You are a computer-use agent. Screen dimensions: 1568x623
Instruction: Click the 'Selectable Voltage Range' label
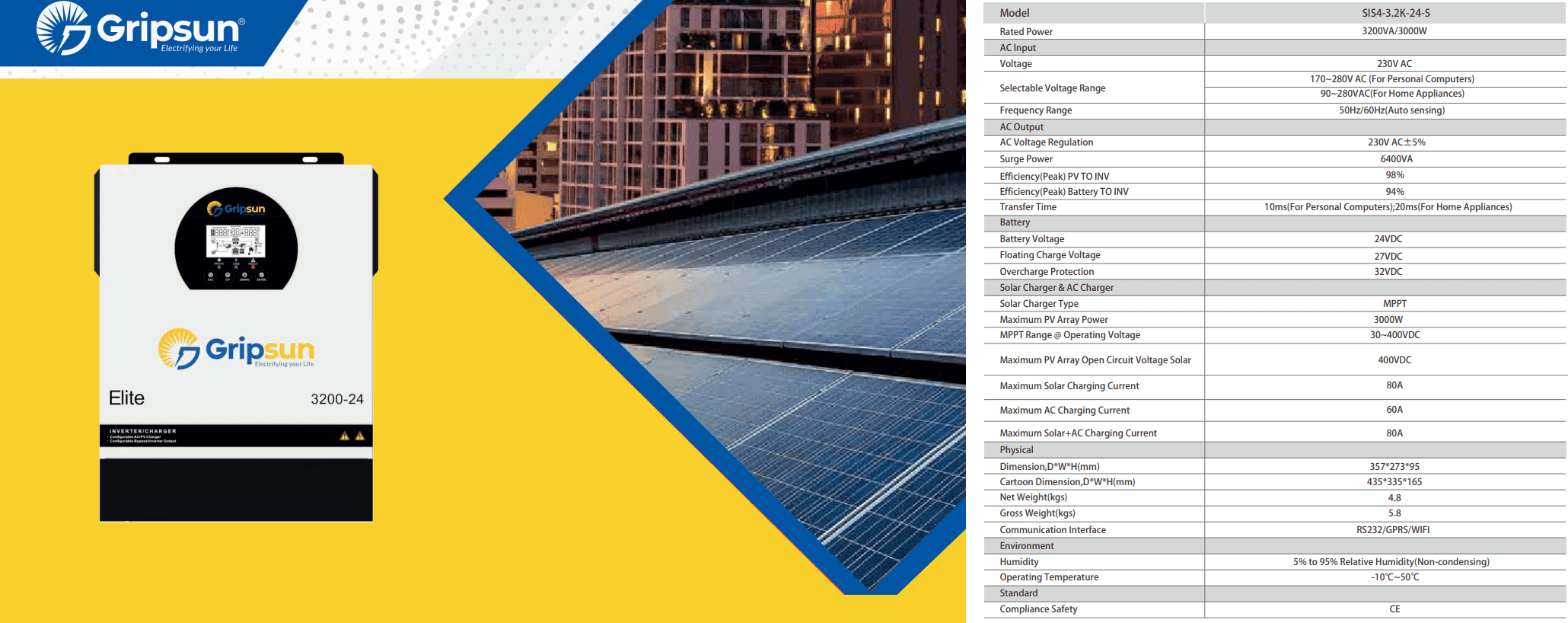tap(1053, 88)
